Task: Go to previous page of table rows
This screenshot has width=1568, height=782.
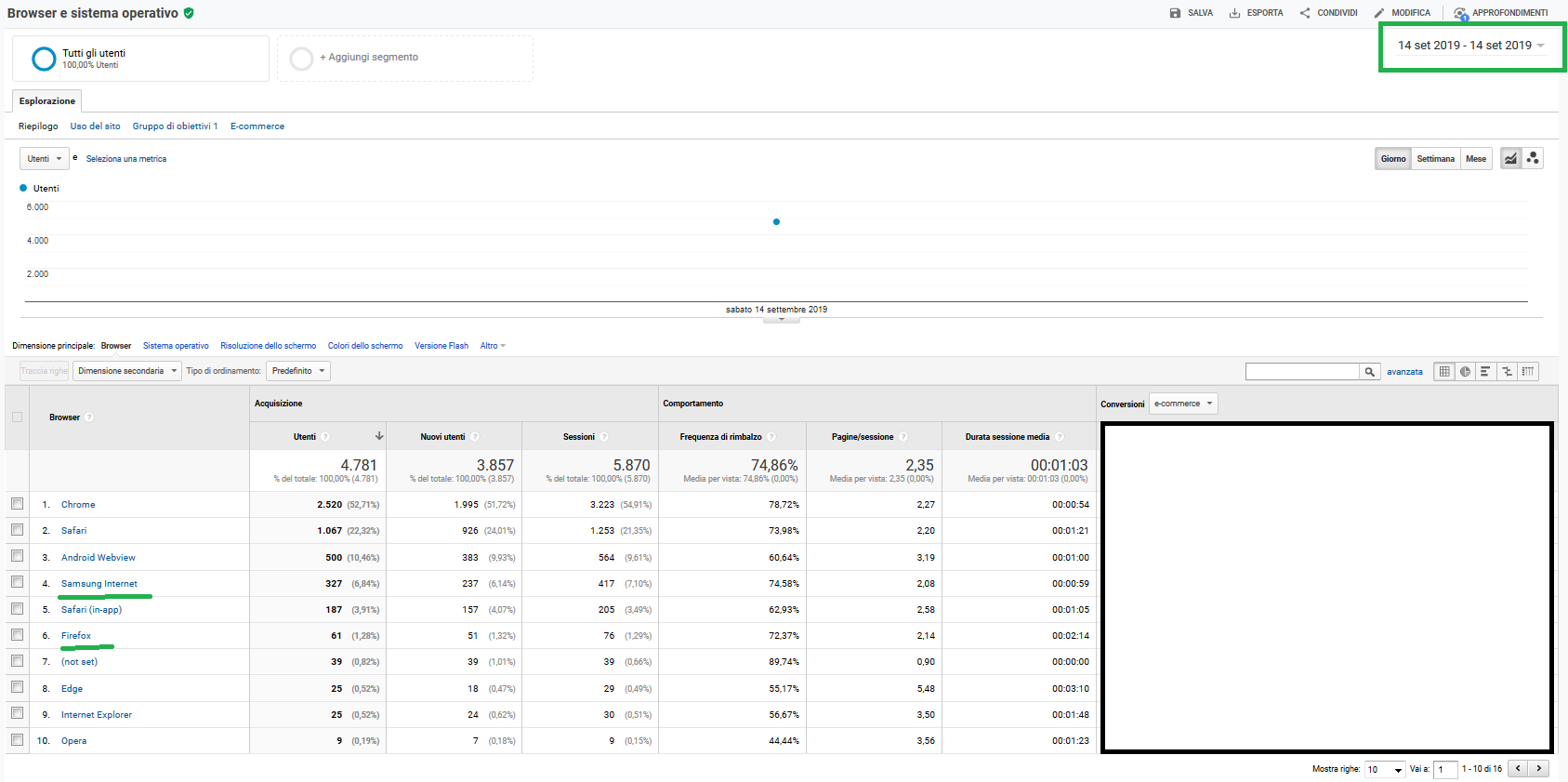Action: click(x=1518, y=768)
